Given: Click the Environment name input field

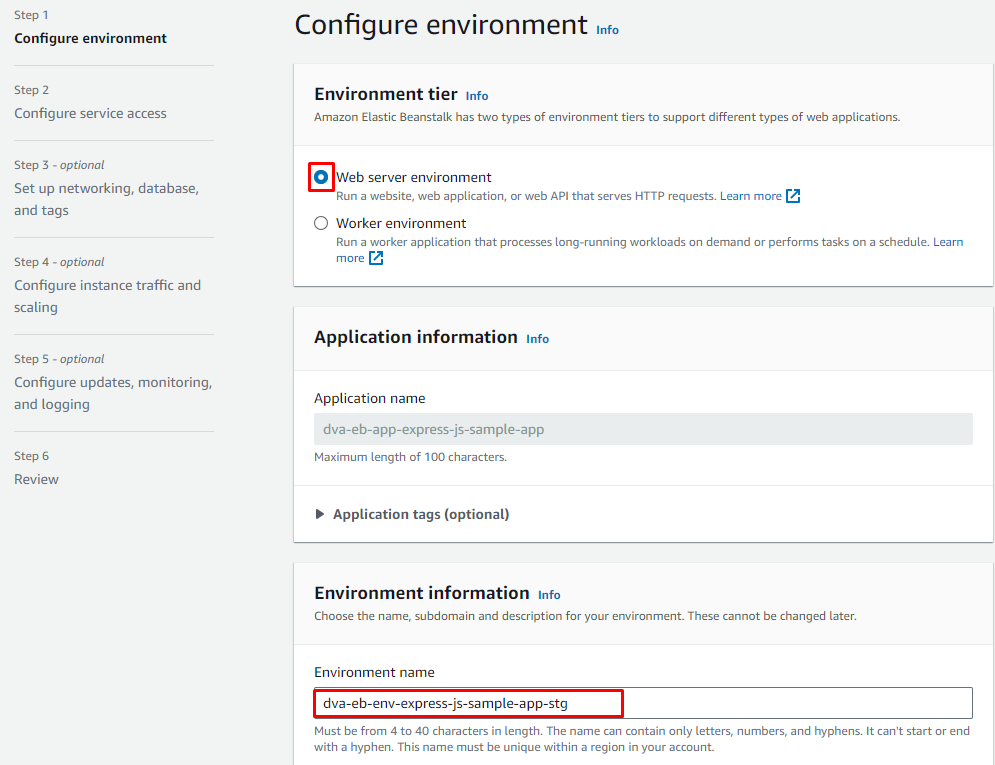Looking at the screenshot, I should coord(642,703).
